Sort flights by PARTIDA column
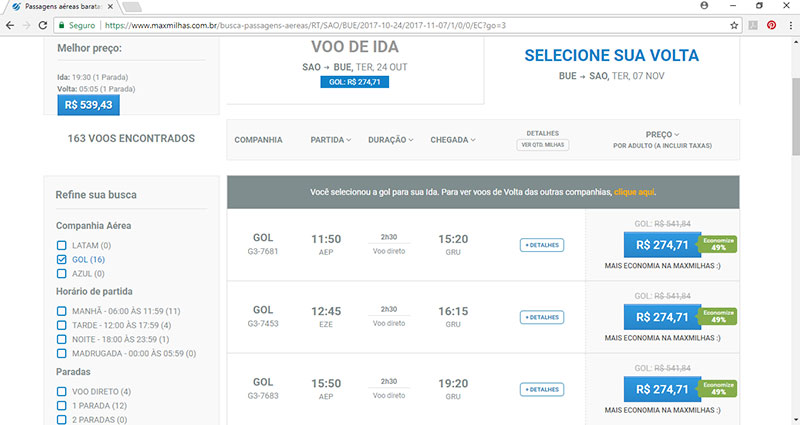The width and height of the screenshot is (800, 425). point(331,140)
